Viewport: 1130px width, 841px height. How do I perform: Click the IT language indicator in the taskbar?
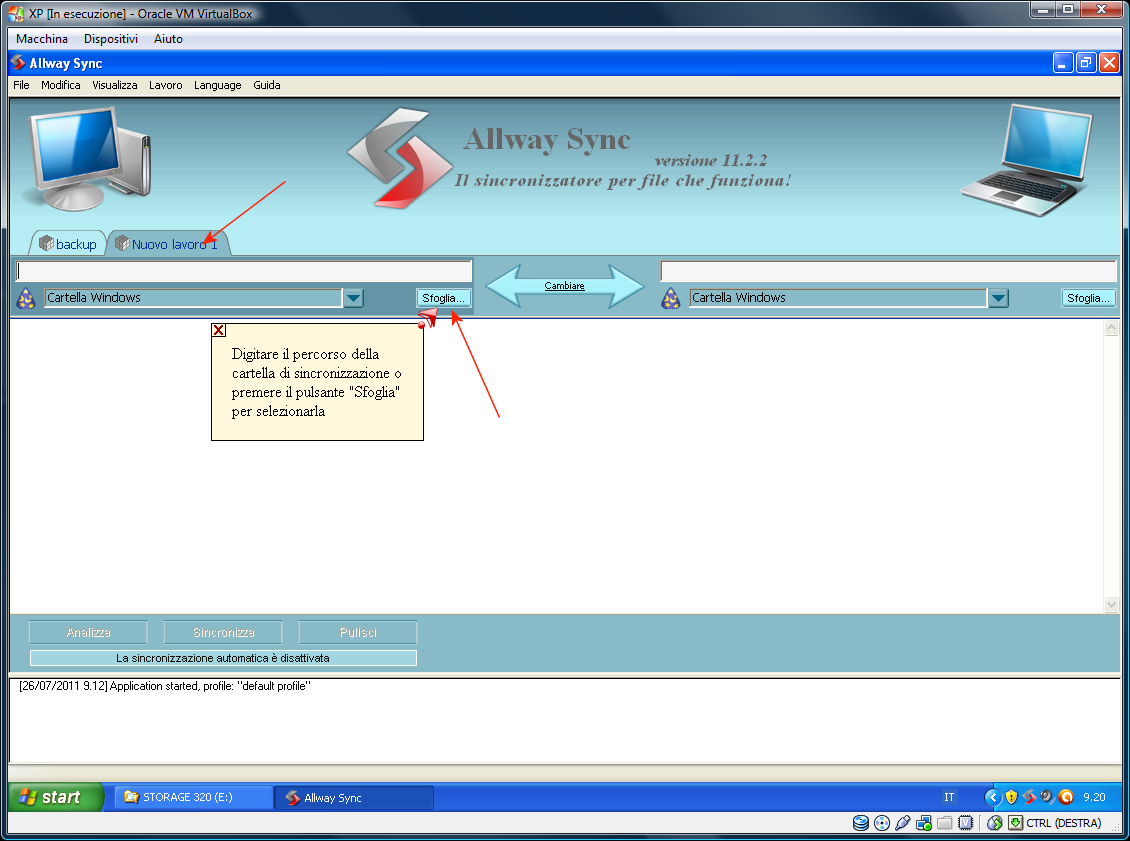coord(949,797)
